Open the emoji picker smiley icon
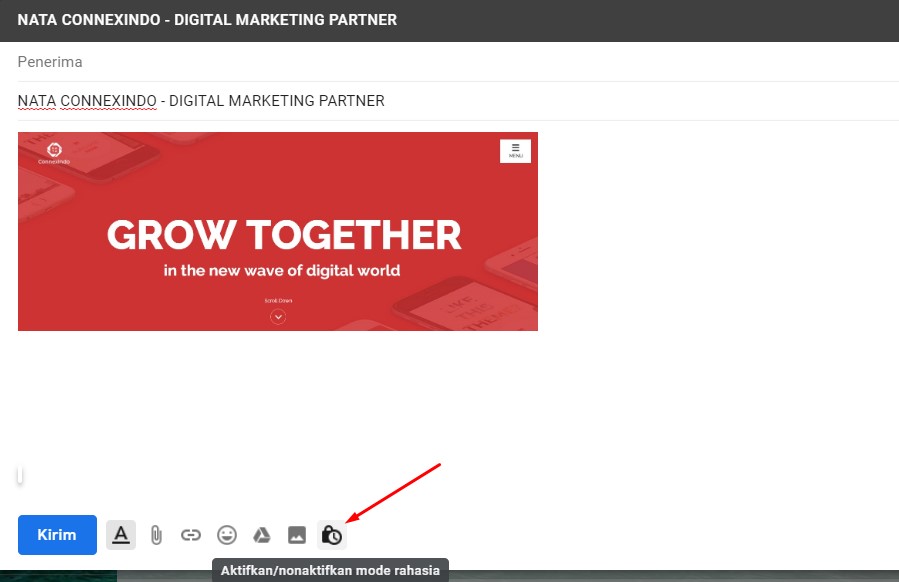Image resolution: width=899 pixels, height=582 pixels. pos(227,535)
